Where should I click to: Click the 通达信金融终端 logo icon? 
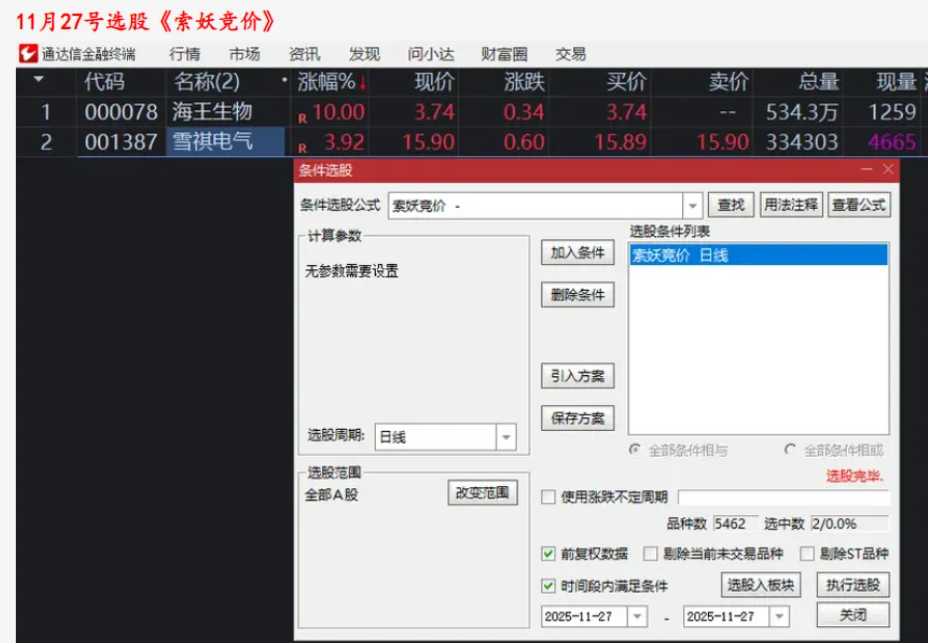point(28,54)
